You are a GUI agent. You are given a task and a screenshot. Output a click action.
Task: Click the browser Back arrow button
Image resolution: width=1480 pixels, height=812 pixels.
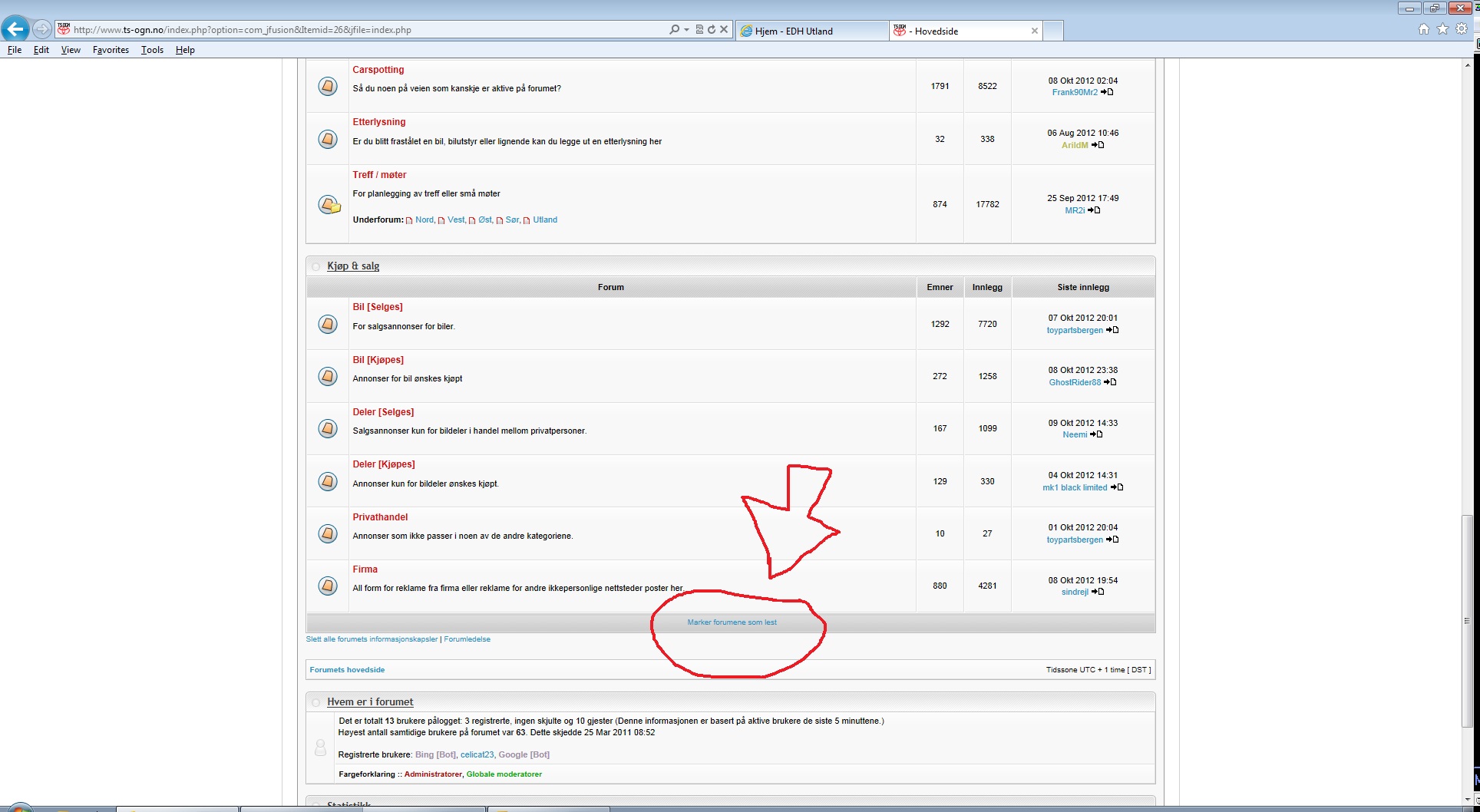pos(15,29)
